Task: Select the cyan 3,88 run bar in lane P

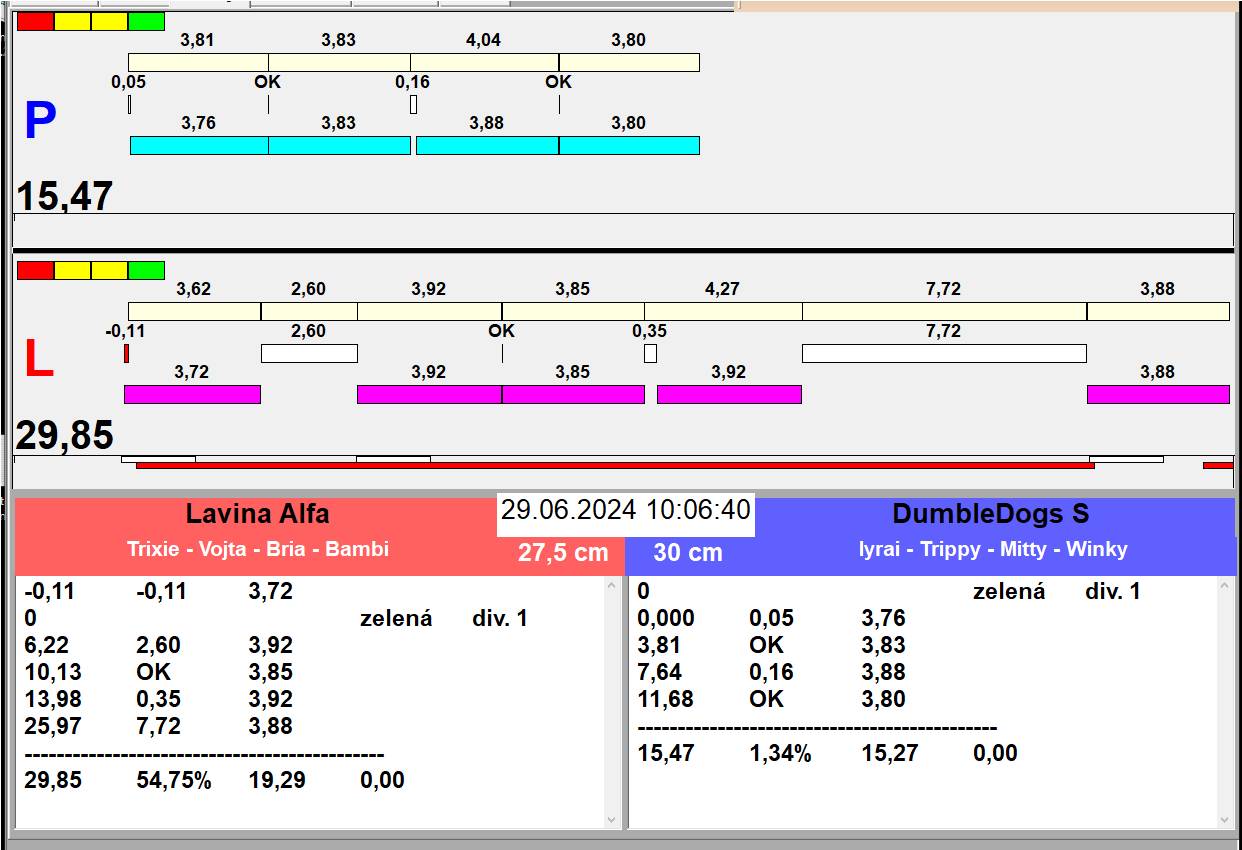Action: (x=487, y=145)
